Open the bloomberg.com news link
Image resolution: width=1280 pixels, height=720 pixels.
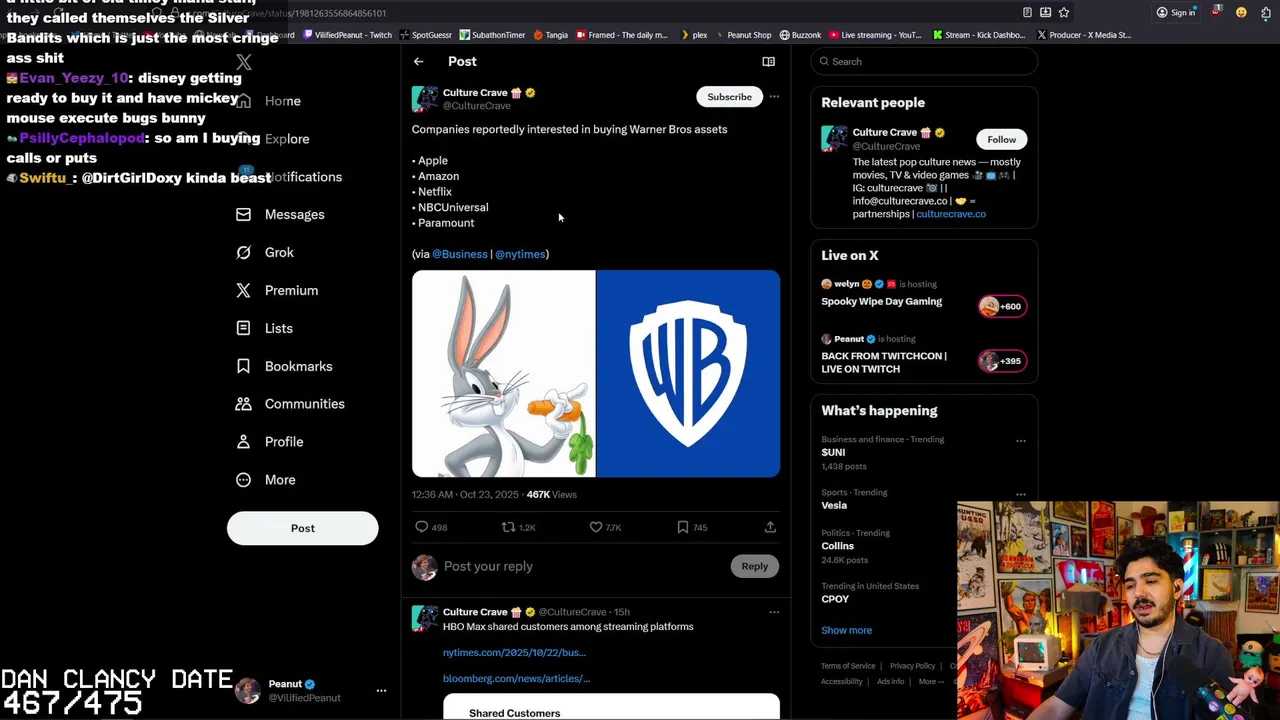tap(517, 679)
